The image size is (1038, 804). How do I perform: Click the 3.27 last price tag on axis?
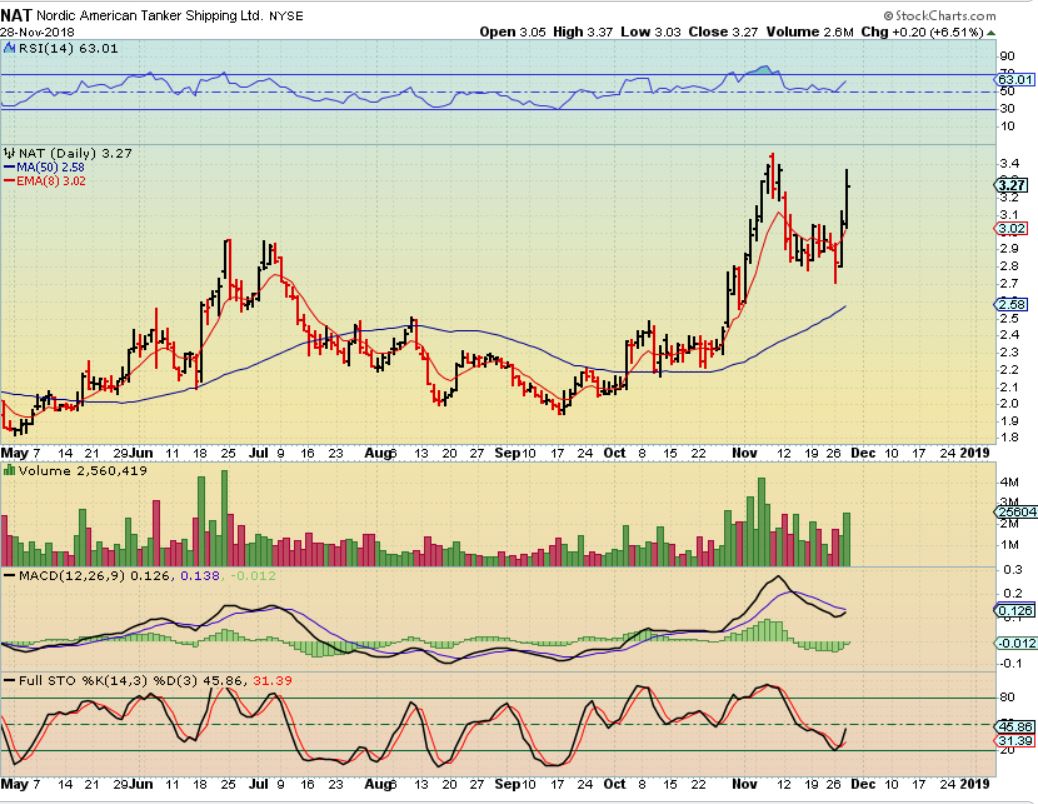1012,185
